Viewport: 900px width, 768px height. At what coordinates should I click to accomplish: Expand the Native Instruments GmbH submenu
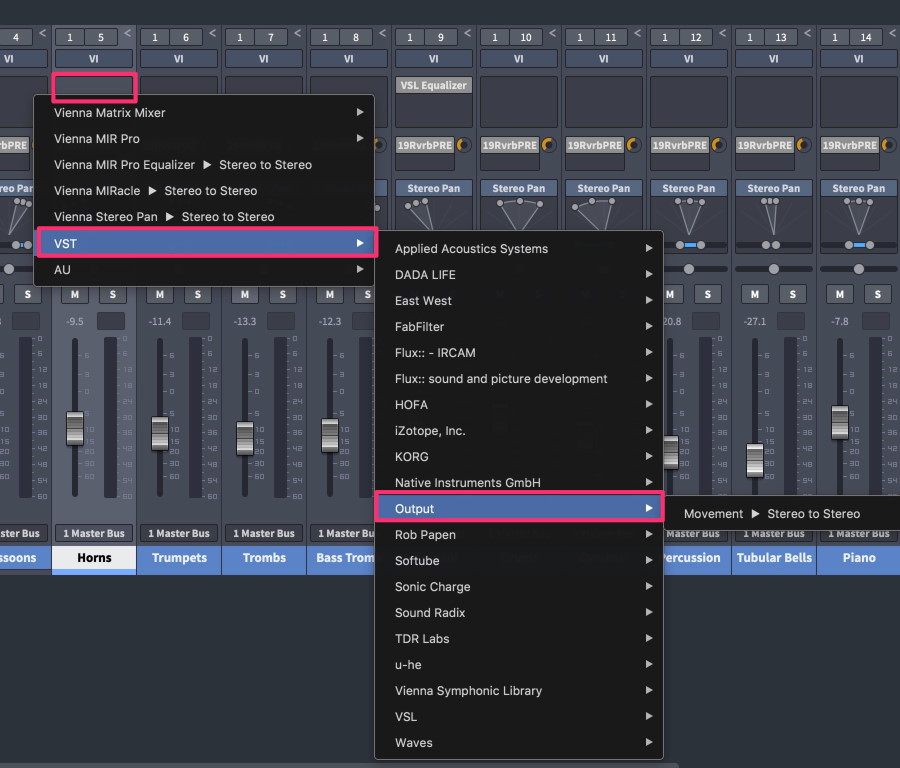coord(519,483)
